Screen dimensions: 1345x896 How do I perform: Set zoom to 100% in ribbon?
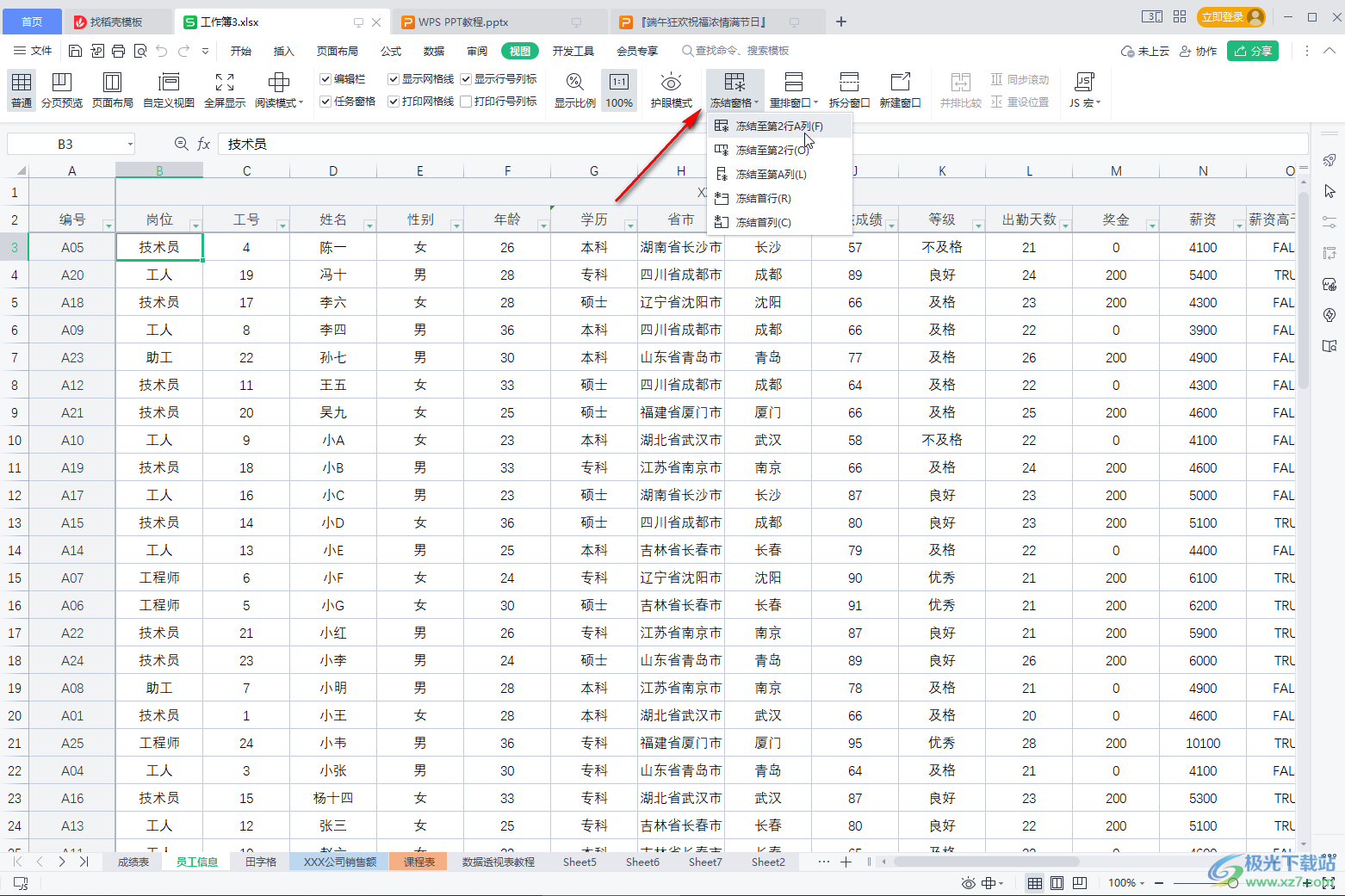point(619,90)
